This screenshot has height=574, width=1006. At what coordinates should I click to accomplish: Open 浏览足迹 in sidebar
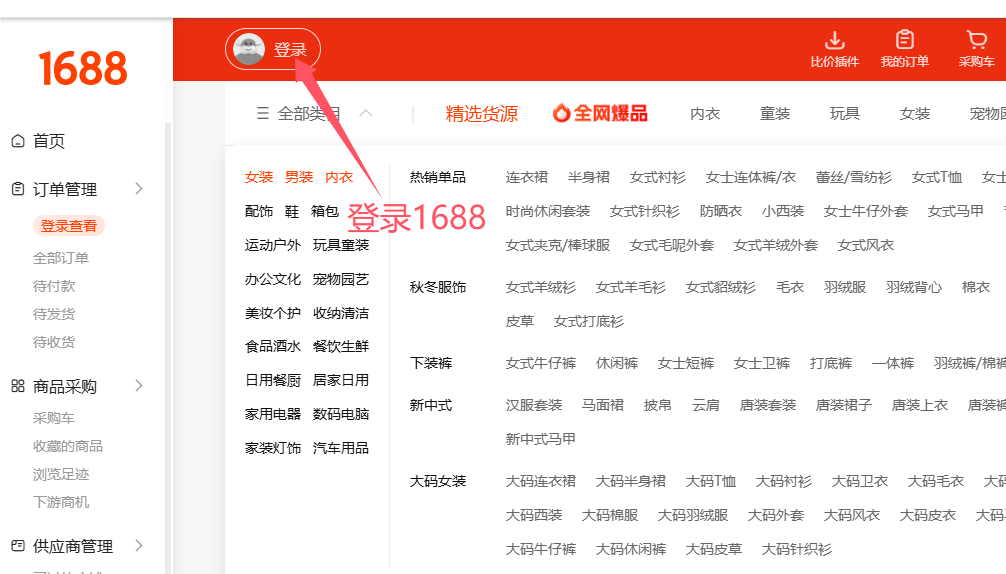coord(61,475)
